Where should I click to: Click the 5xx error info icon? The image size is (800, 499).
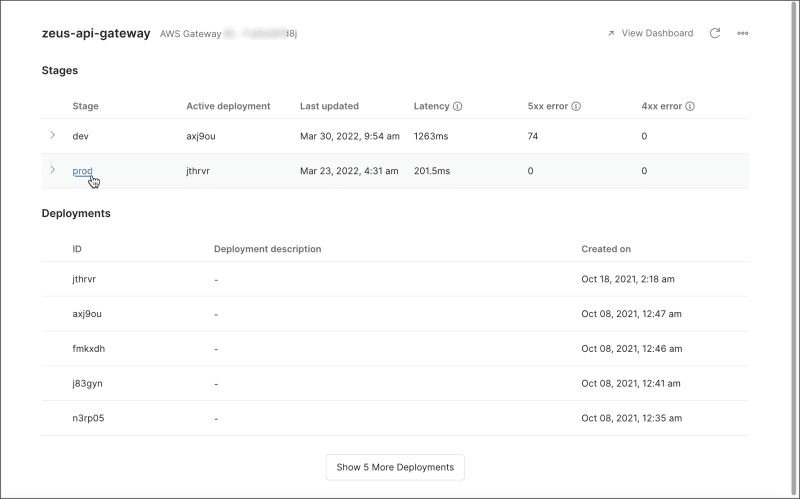tap(576, 106)
